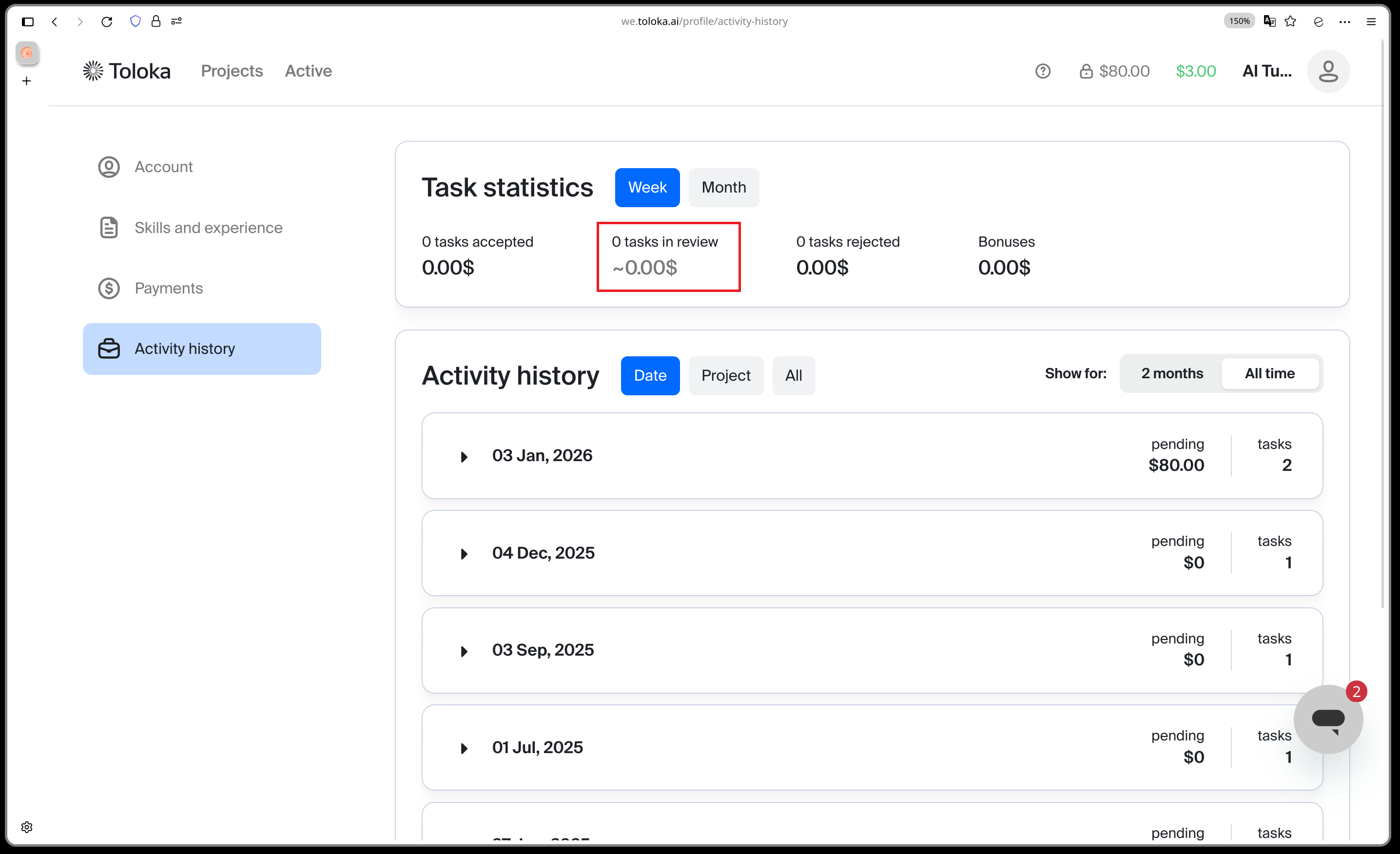Viewport: 1400px width, 854px height.
Task: Click the padlock site security icon
Action: (x=156, y=21)
